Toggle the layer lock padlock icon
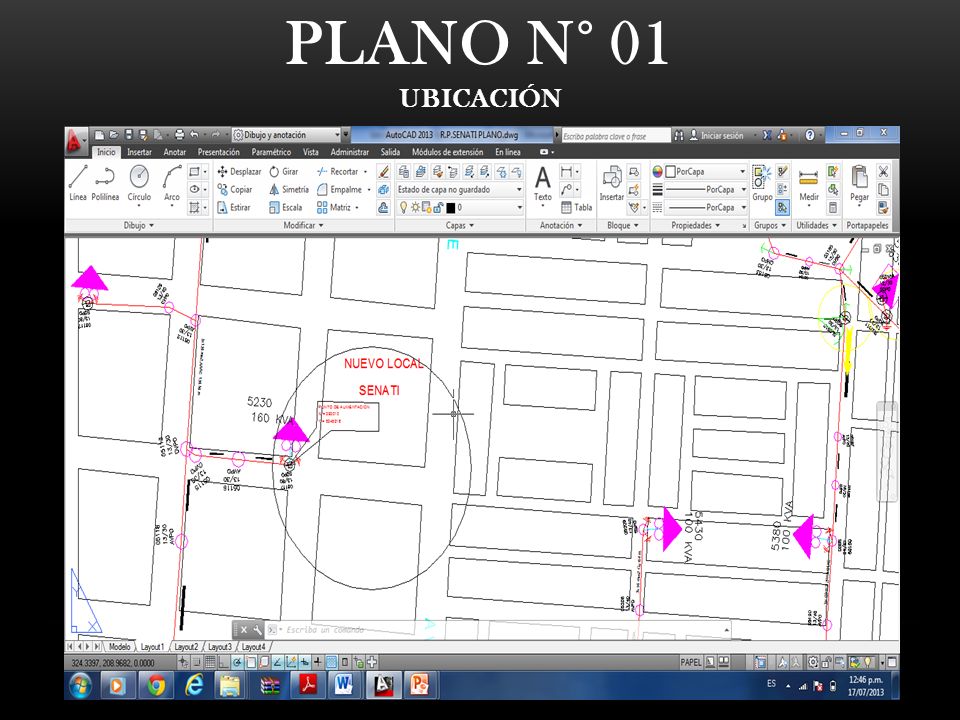This screenshot has height=720, width=960. (x=438, y=208)
